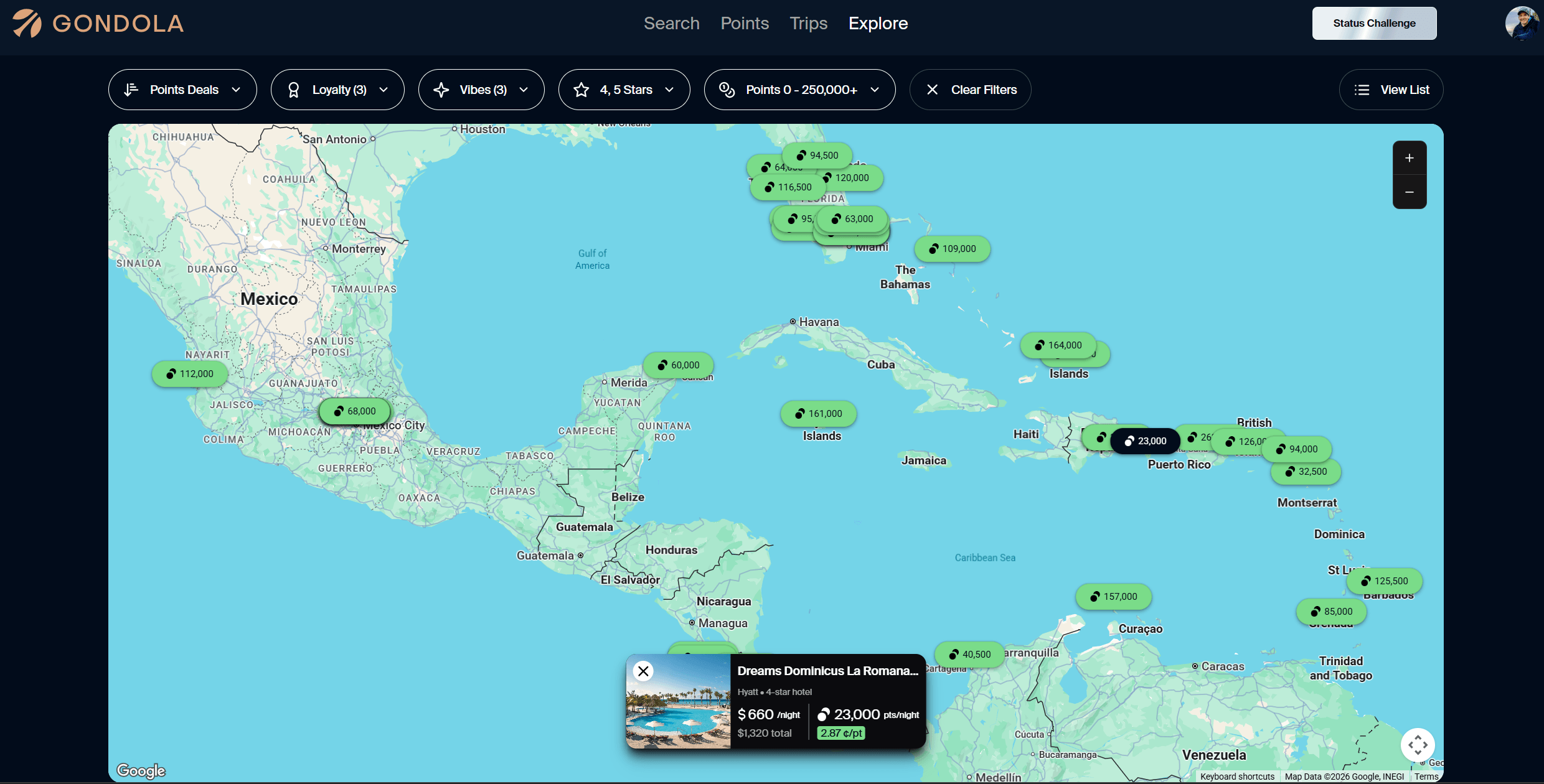Open Keyboard shortcuts link on map
1544x784 pixels.
point(1236,777)
